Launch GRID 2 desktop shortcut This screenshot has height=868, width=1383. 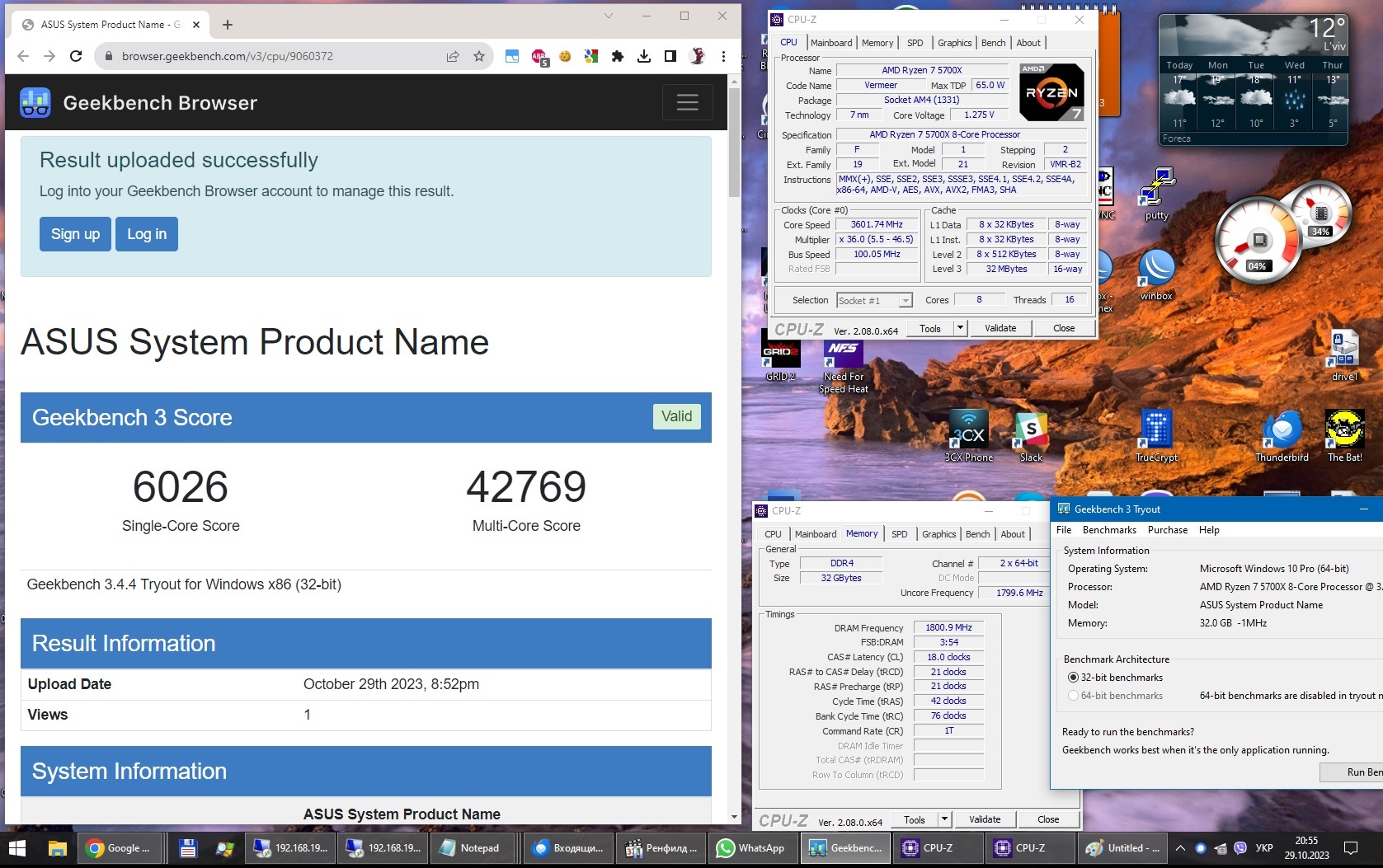(x=780, y=360)
